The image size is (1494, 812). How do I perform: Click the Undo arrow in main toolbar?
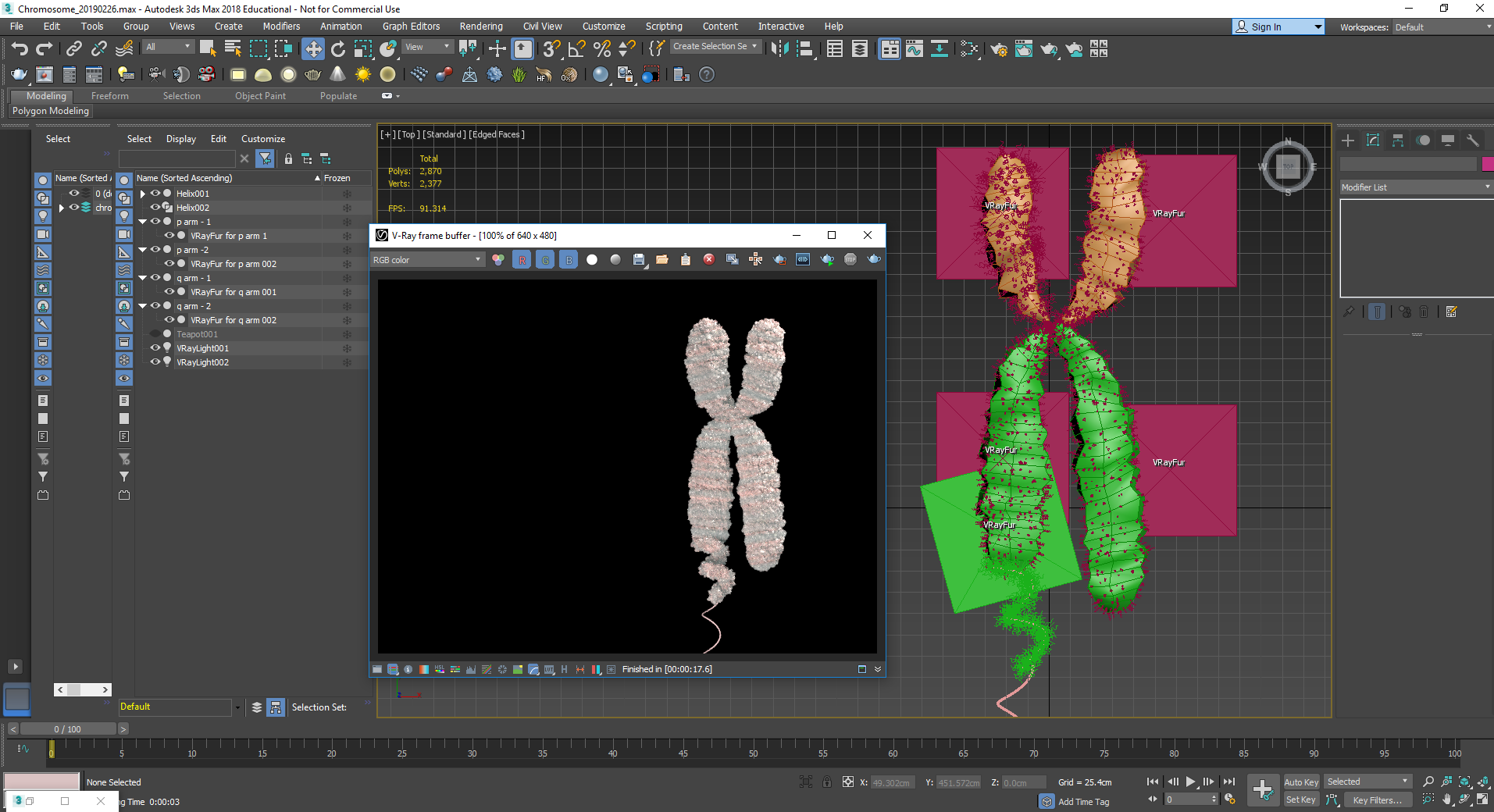coord(20,49)
